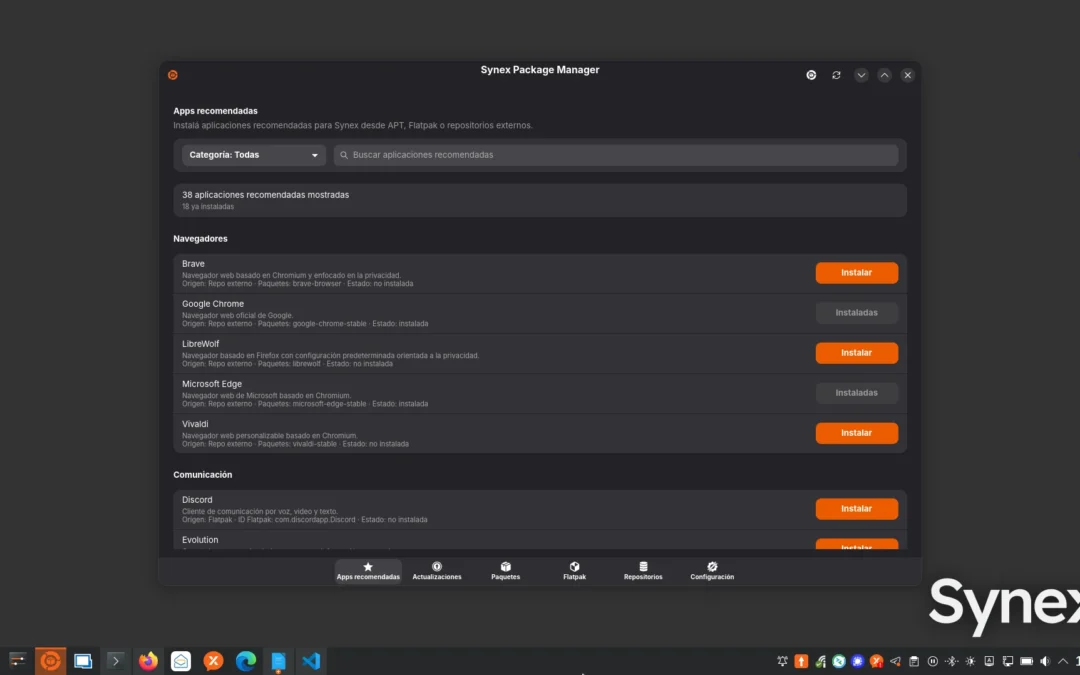The height and width of the screenshot is (675, 1080).
Task: Click the wired network display tray icon
Action: pyautogui.click(x=1008, y=661)
